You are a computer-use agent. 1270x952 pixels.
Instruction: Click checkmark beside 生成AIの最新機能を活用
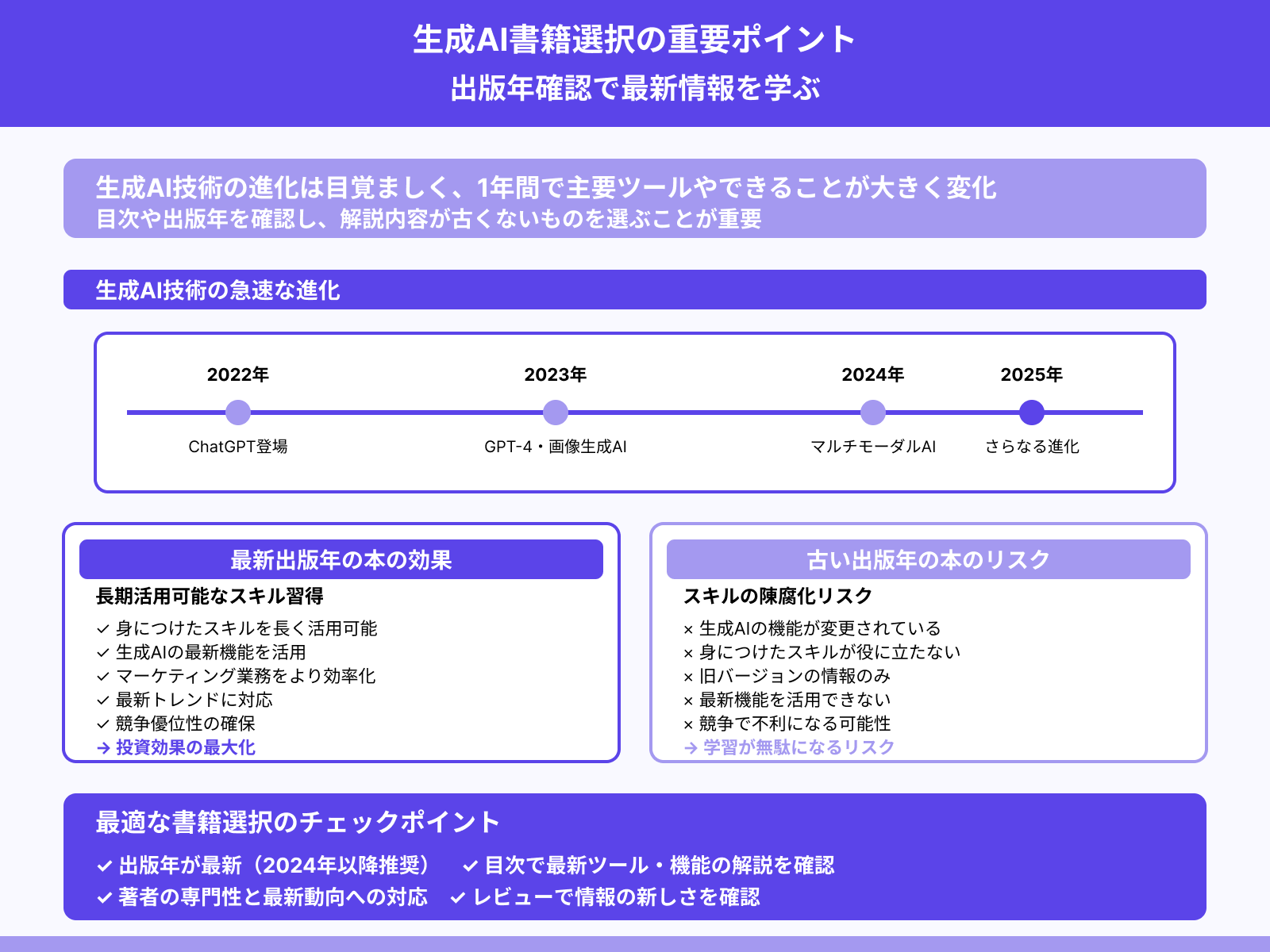(x=102, y=653)
